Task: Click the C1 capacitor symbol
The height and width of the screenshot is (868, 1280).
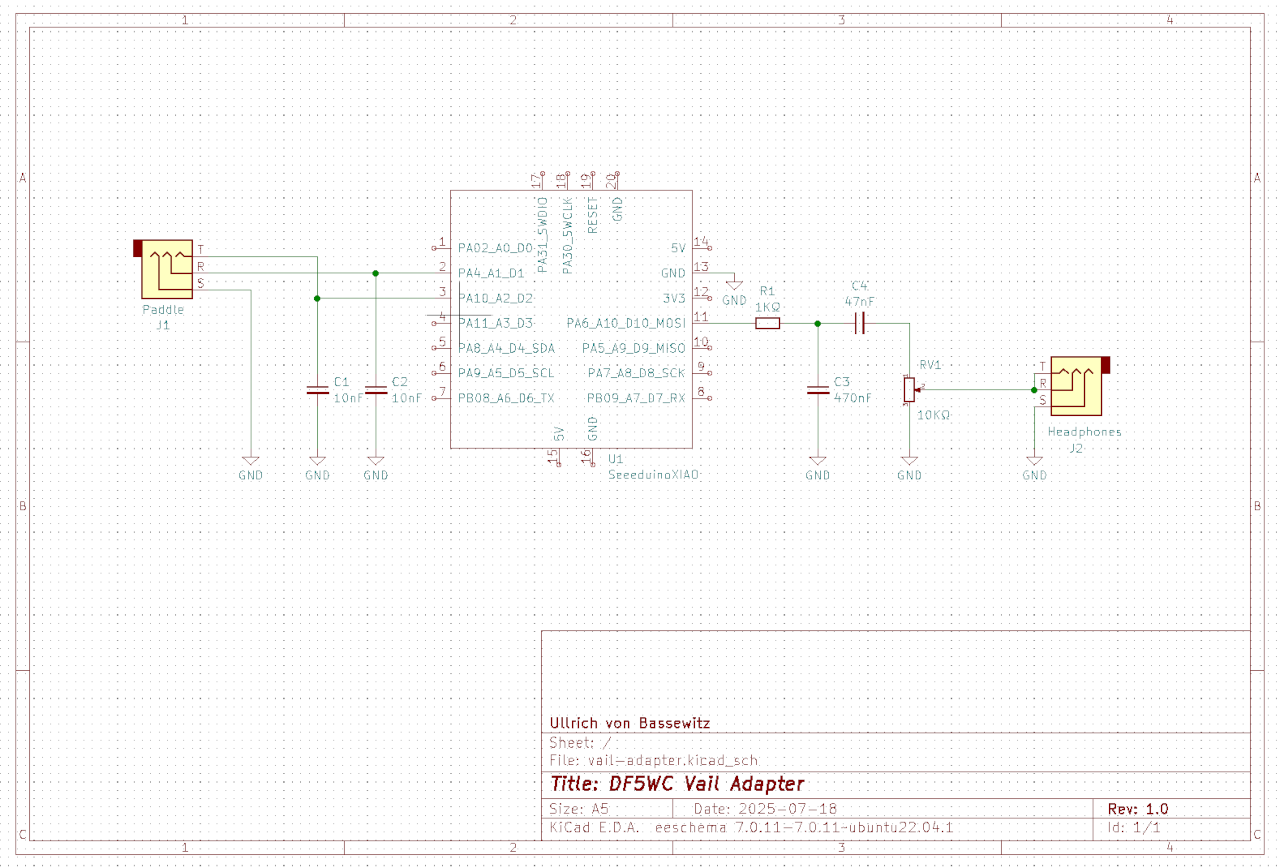Action: 317,391
